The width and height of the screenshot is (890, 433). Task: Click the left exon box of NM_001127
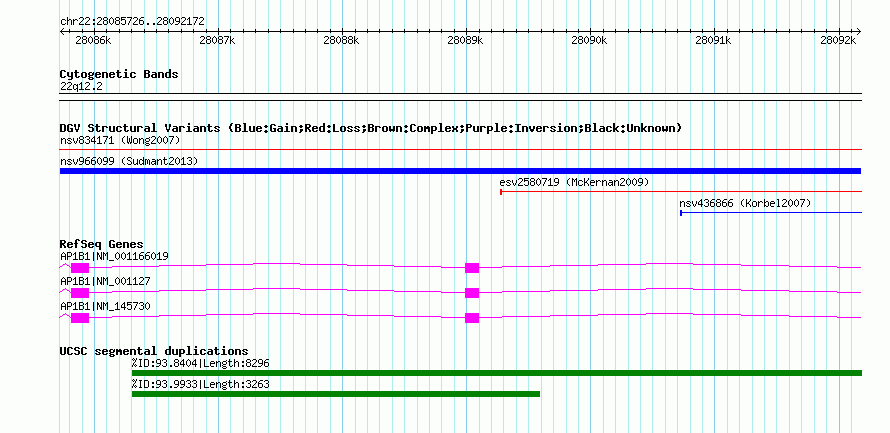click(x=80, y=293)
